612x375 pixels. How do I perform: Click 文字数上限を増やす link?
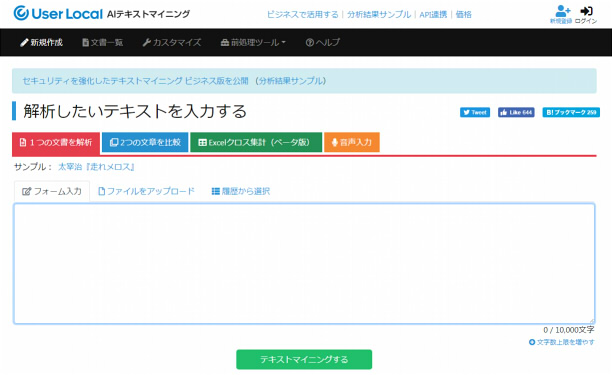(562, 342)
